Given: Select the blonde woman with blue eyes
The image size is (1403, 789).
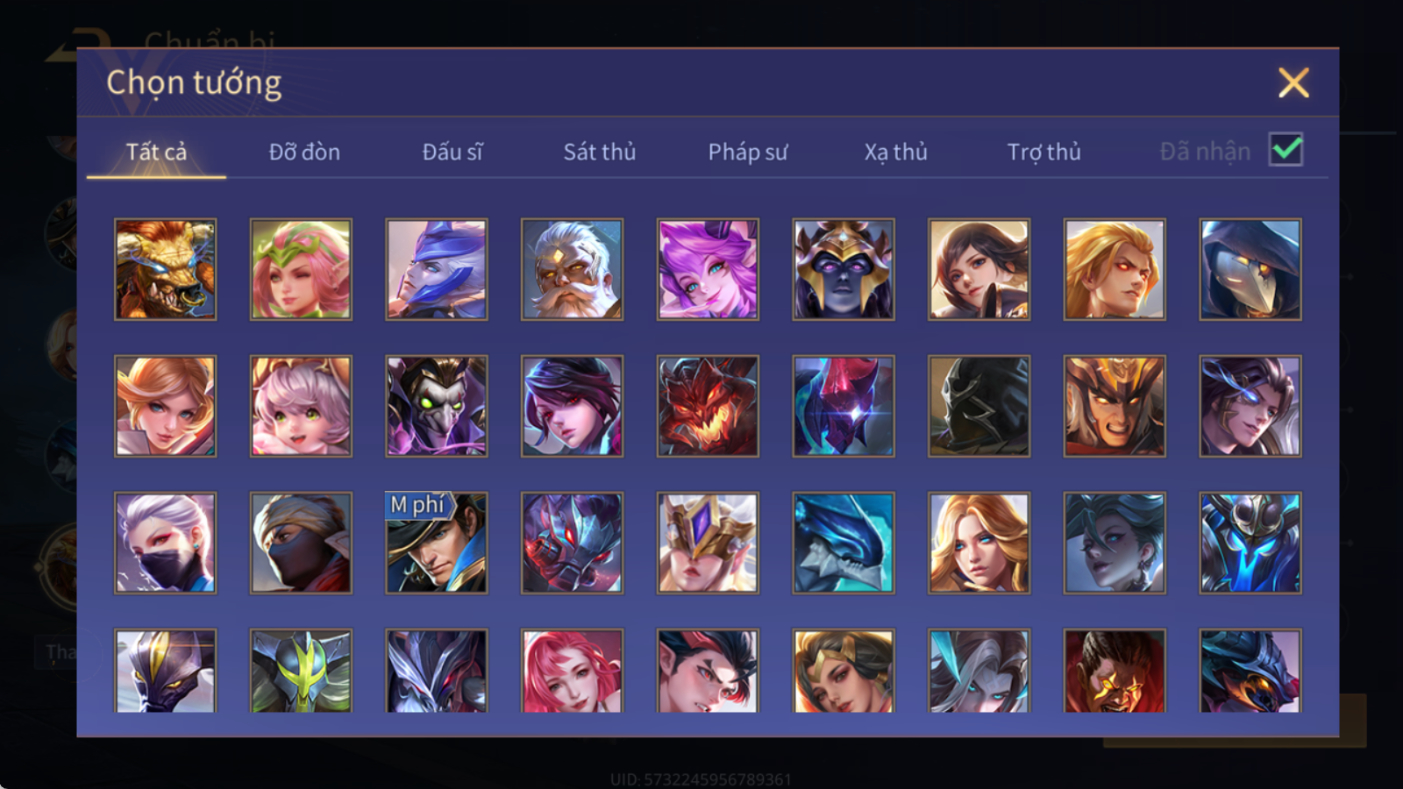Looking at the screenshot, I should [979, 543].
